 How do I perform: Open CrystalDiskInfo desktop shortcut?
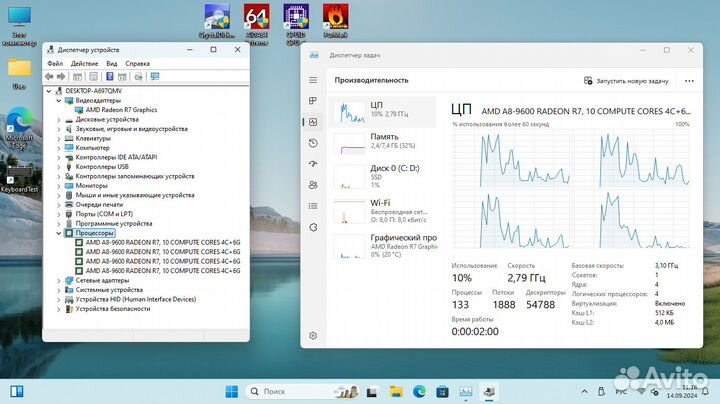coord(217,21)
